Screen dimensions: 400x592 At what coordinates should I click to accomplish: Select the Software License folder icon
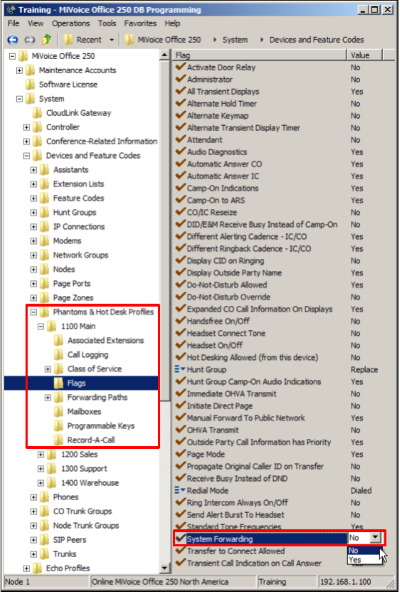coord(30,84)
